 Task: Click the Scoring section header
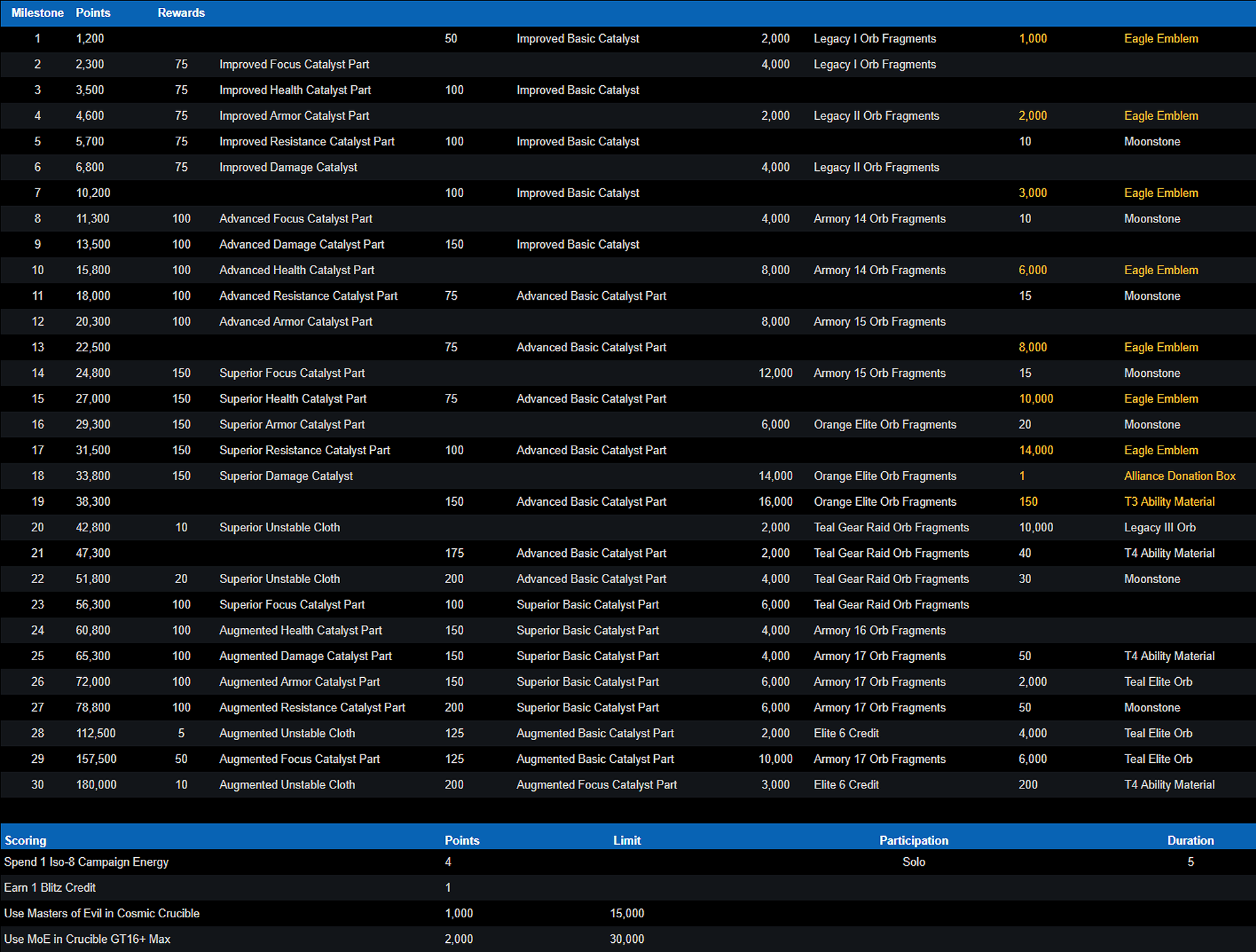tap(26, 840)
